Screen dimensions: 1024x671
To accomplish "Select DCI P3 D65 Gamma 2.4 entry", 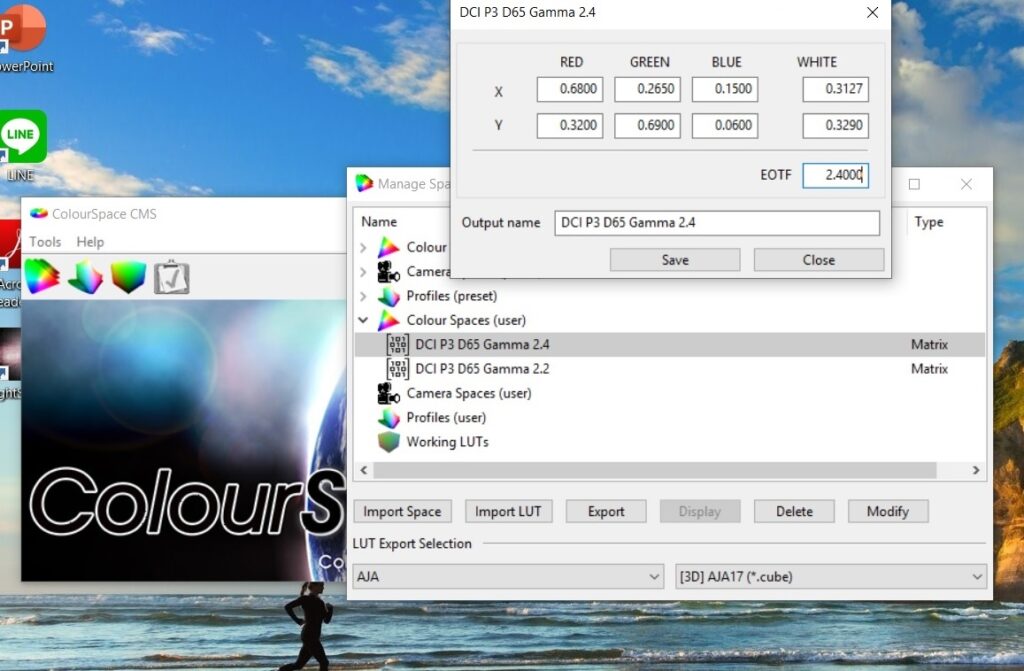I will pos(669,344).
